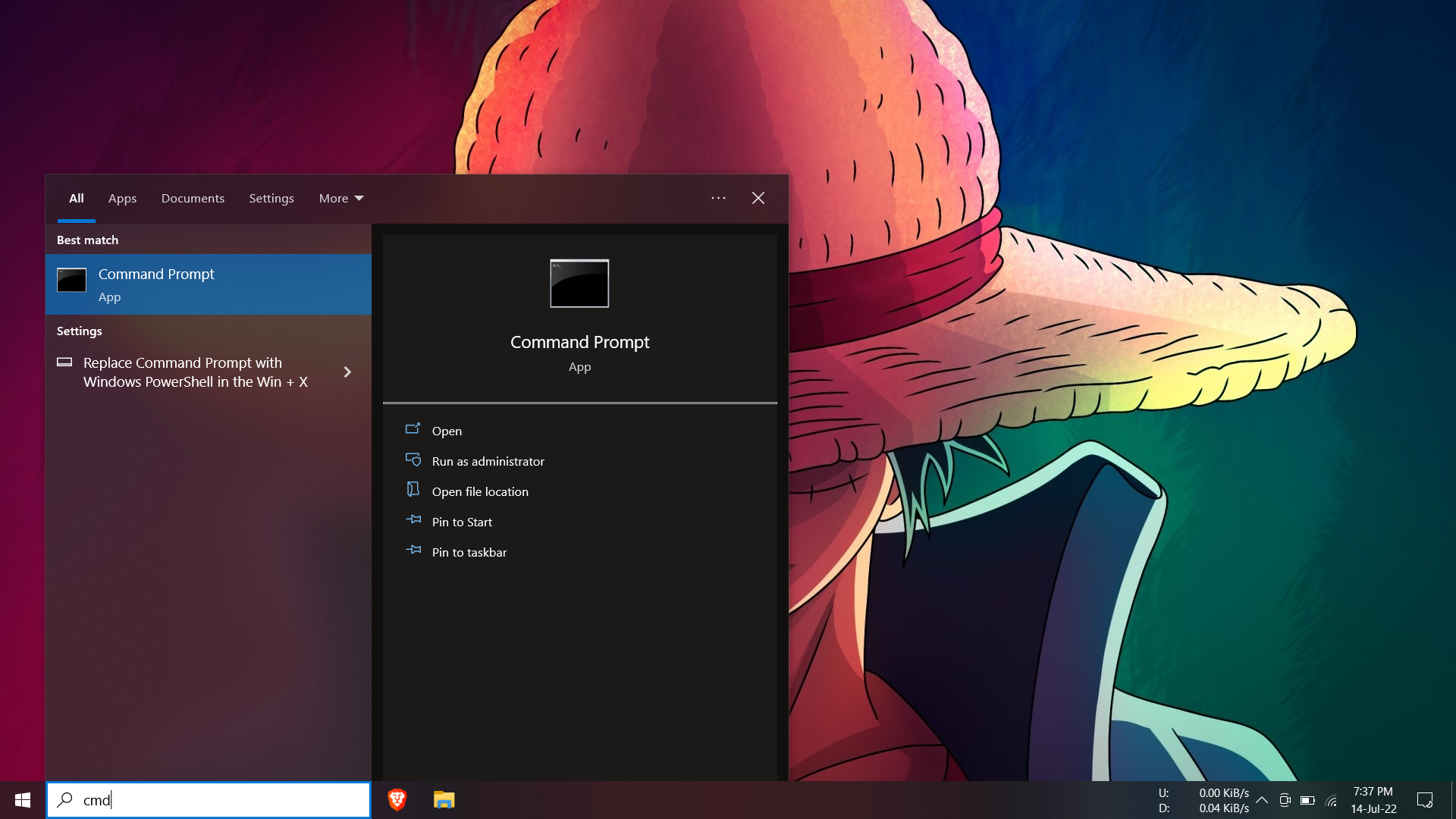The width and height of the screenshot is (1456, 819).
Task: Open the Action Center notifications icon
Action: [1425, 800]
